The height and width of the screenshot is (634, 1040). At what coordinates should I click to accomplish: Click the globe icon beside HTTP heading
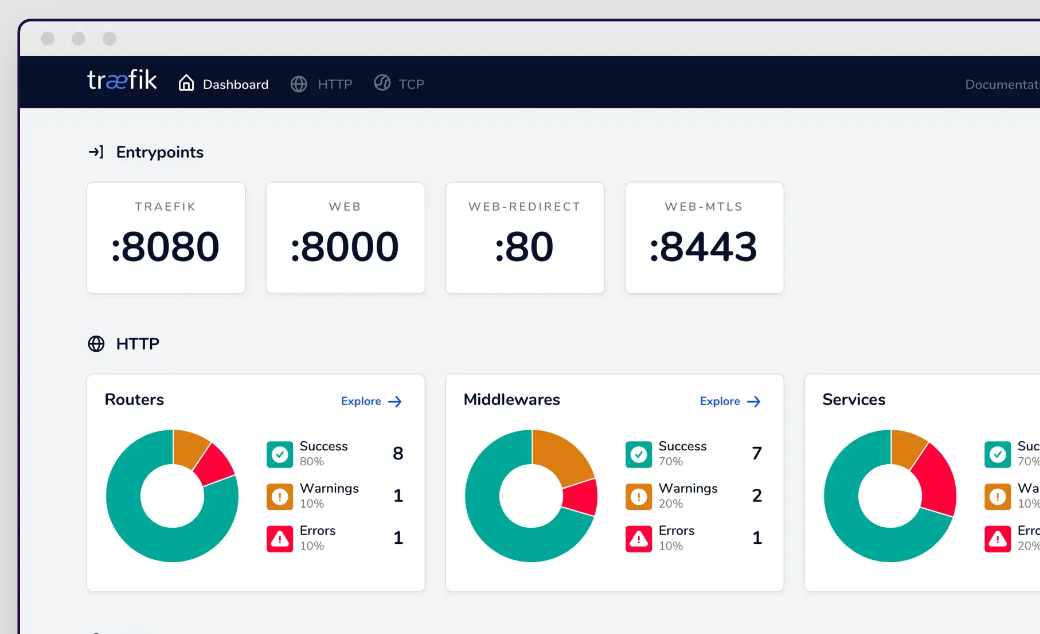click(96, 344)
